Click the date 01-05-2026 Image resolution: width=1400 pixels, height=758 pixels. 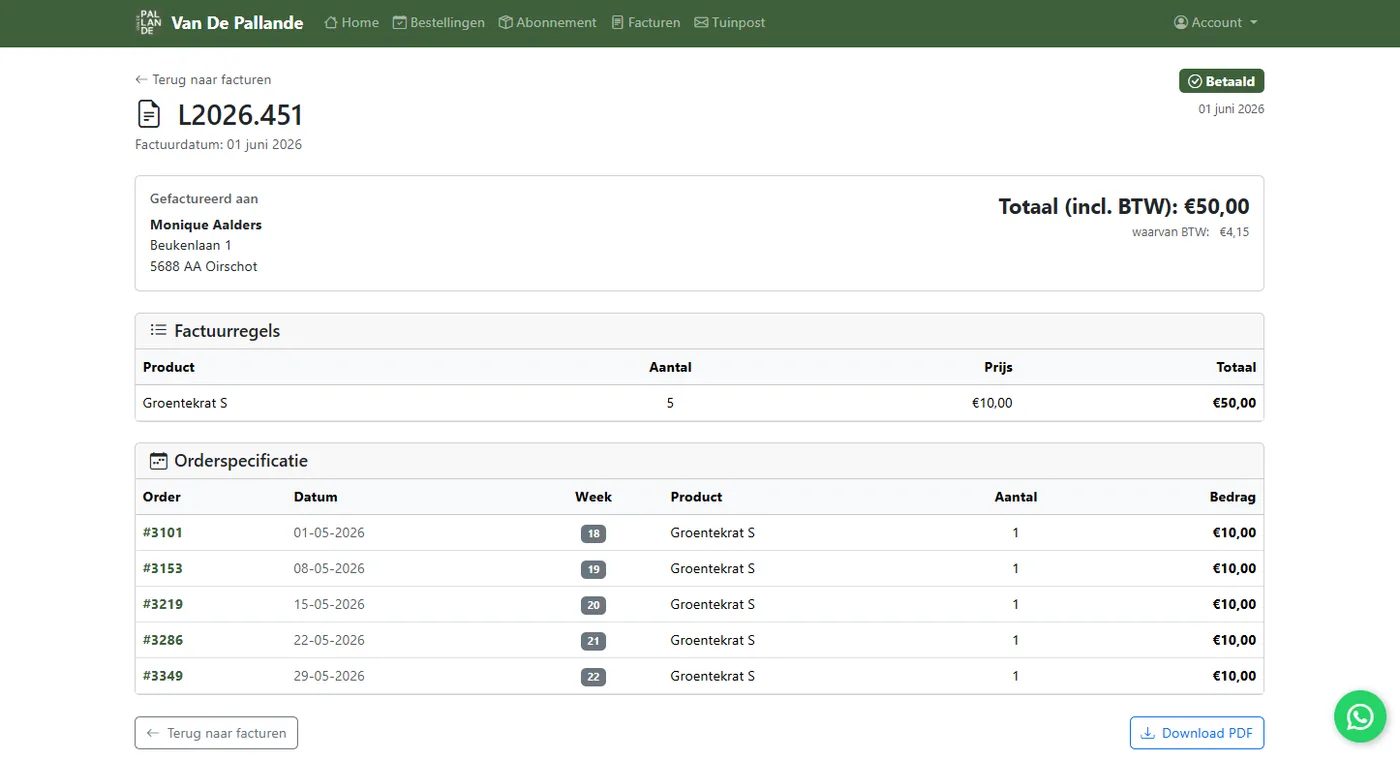click(329, 533)
